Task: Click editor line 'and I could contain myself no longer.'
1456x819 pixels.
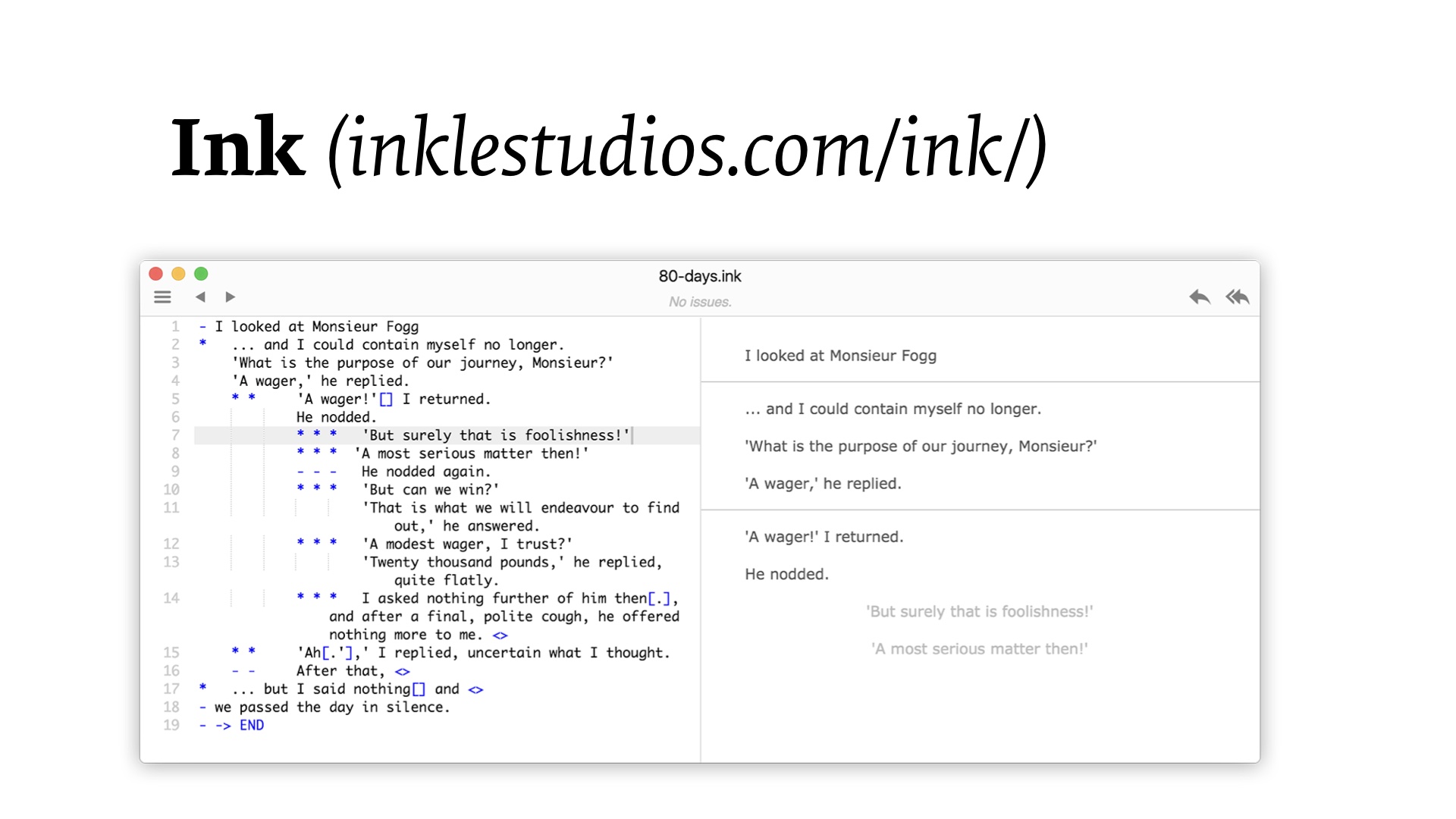Action: 398,345
